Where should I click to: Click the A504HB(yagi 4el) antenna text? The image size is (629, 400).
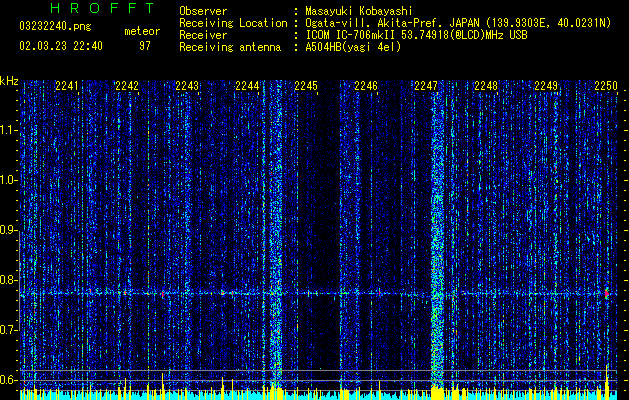(x=353, y=47)
